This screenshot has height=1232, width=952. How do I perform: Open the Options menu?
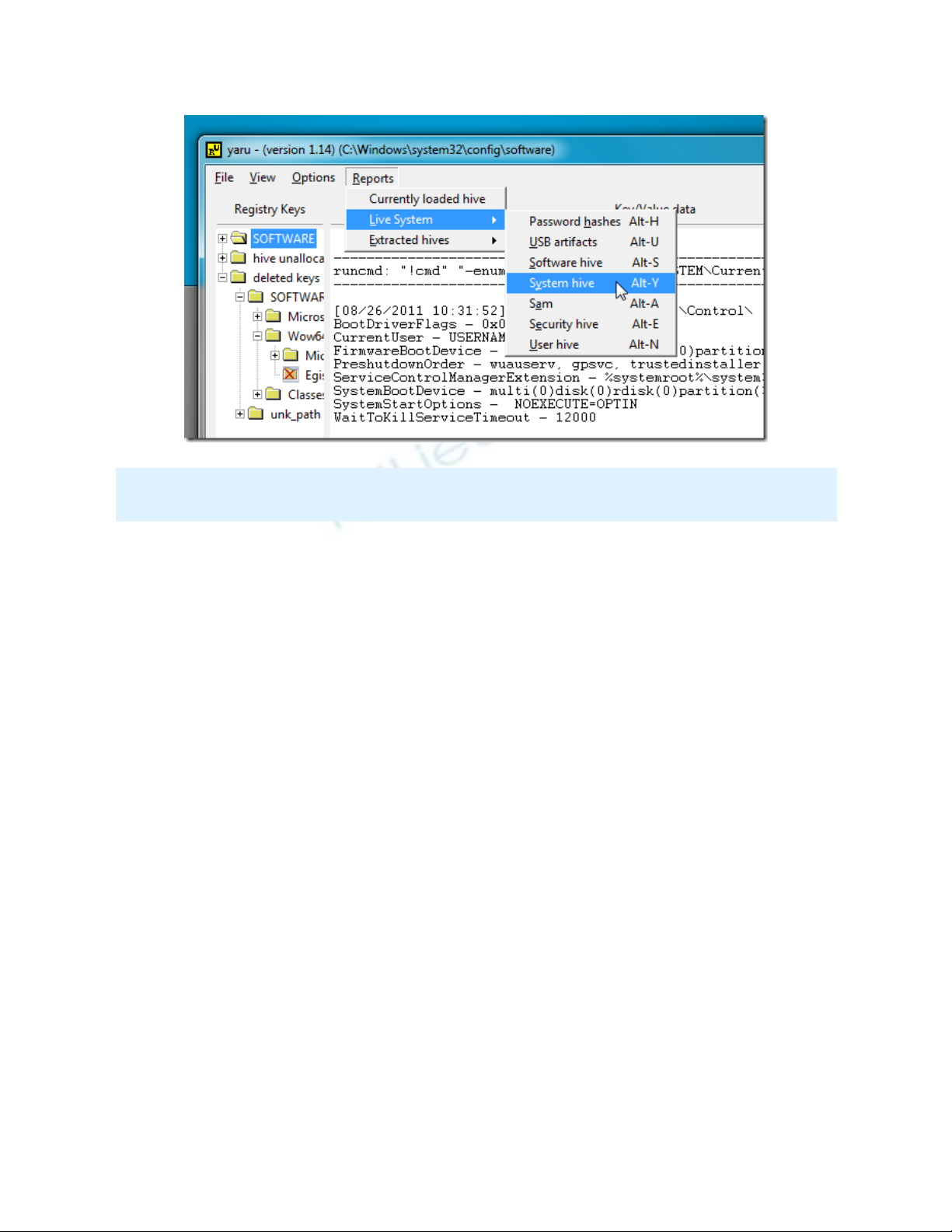[313, 178]
